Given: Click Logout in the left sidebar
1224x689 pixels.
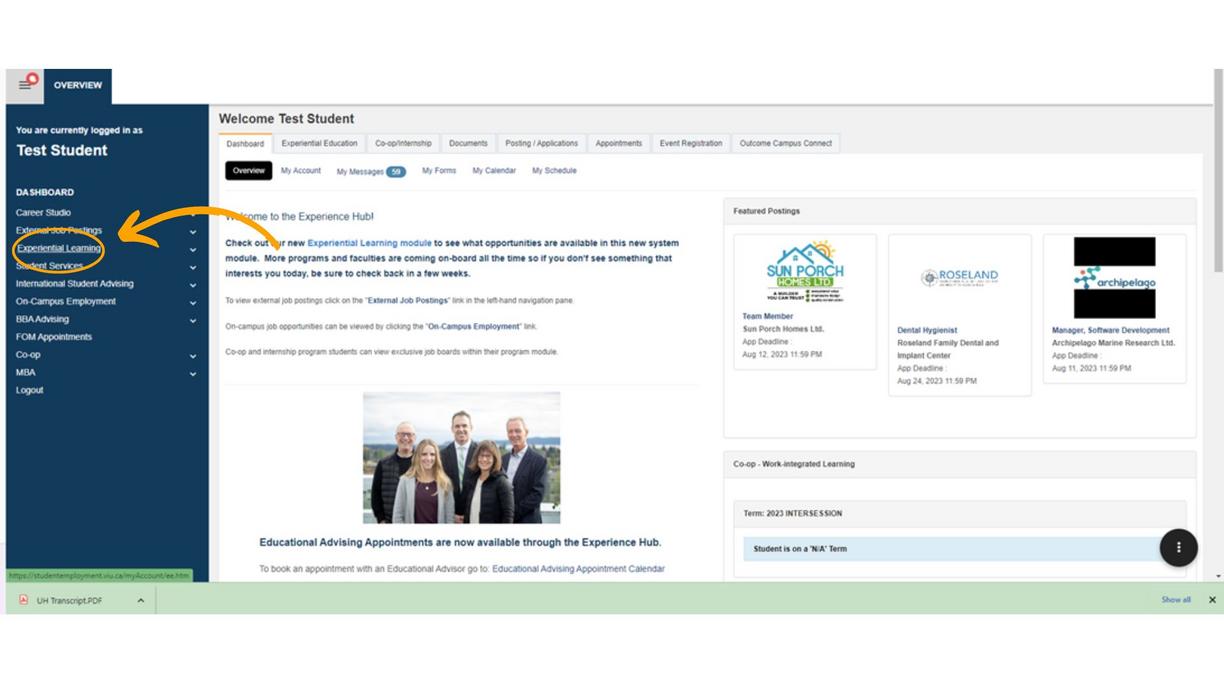Looking at the screenshot, I should pos(30,390).
